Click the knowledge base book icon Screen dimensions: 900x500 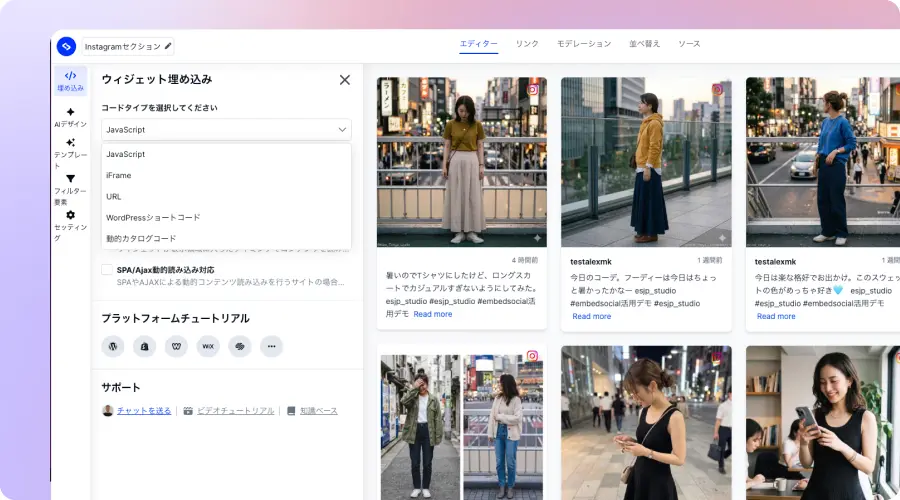(291, 411)
